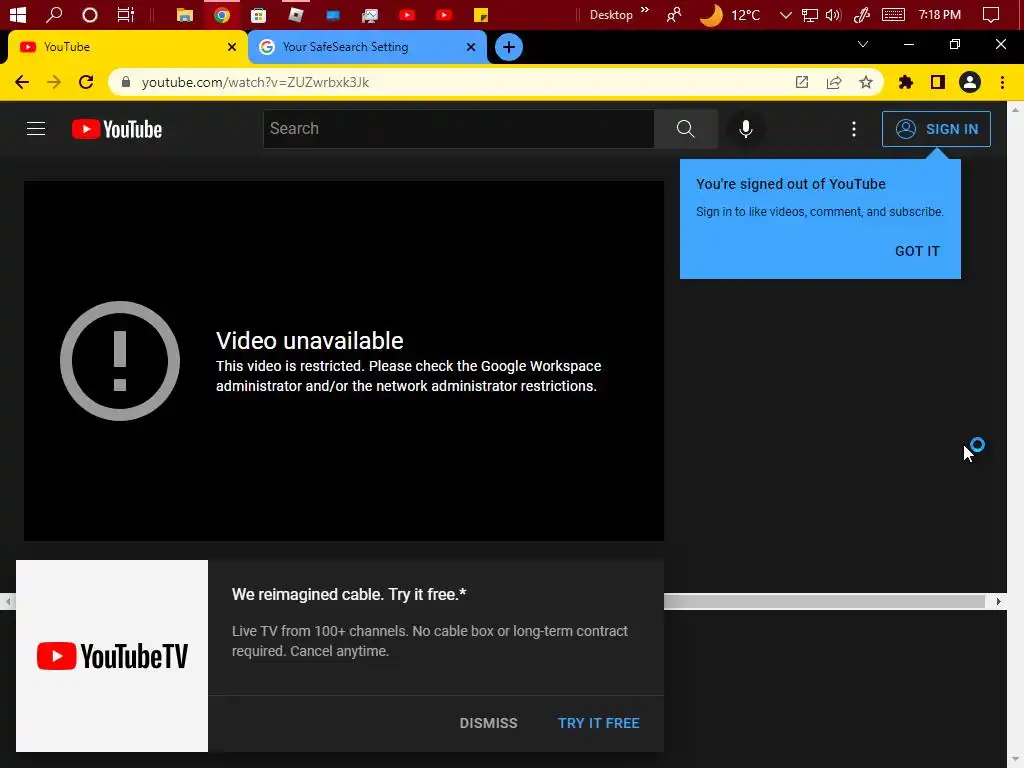Toggle Chrome side panel

(x=937, y=82)
